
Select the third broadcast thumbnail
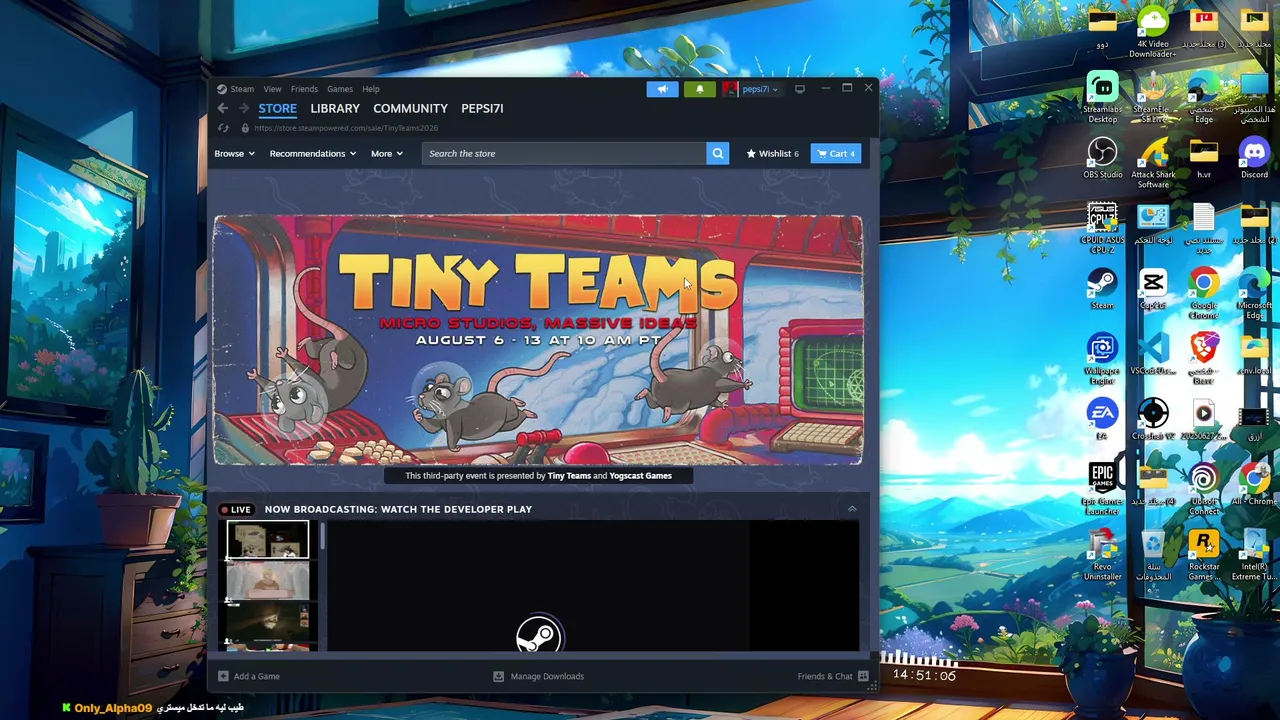pyautogui.click(x=267, y=624)
